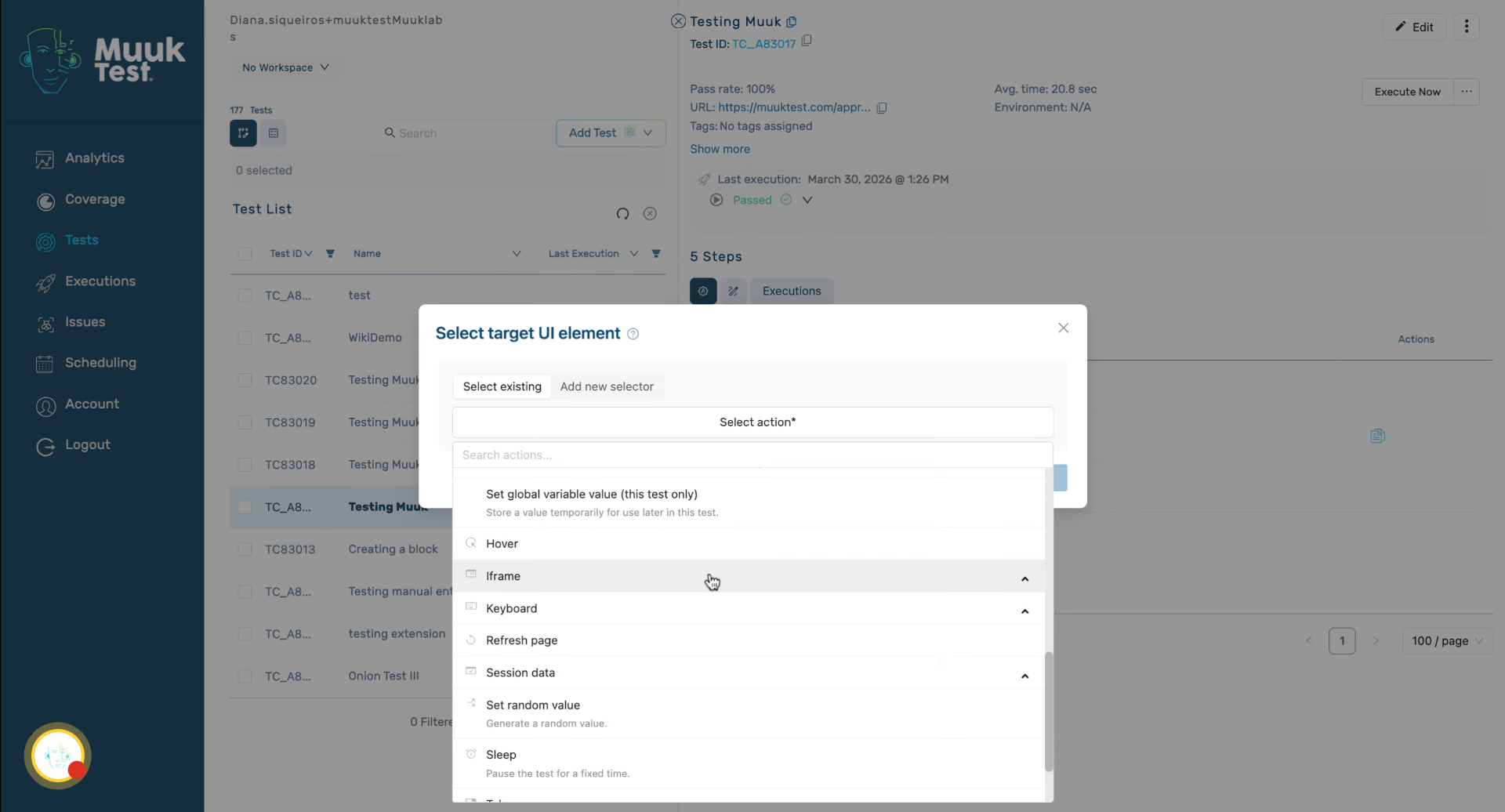
Task: Check the TC83018 row checkbox
Action: coord(245,465)
